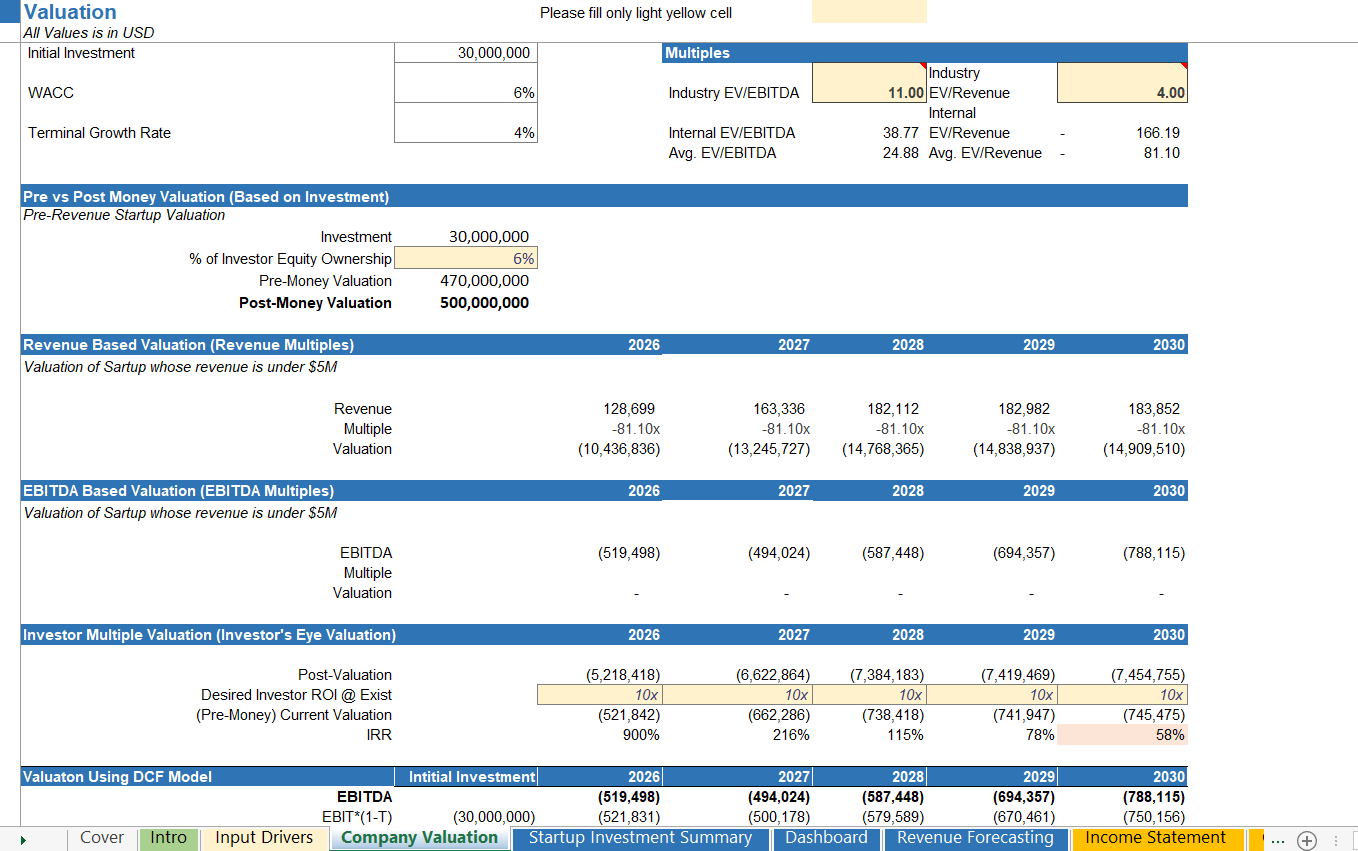Open the Startup Investment Summary sheet
This screenshot has height=851, width=1358.
(x=641, y=838)
